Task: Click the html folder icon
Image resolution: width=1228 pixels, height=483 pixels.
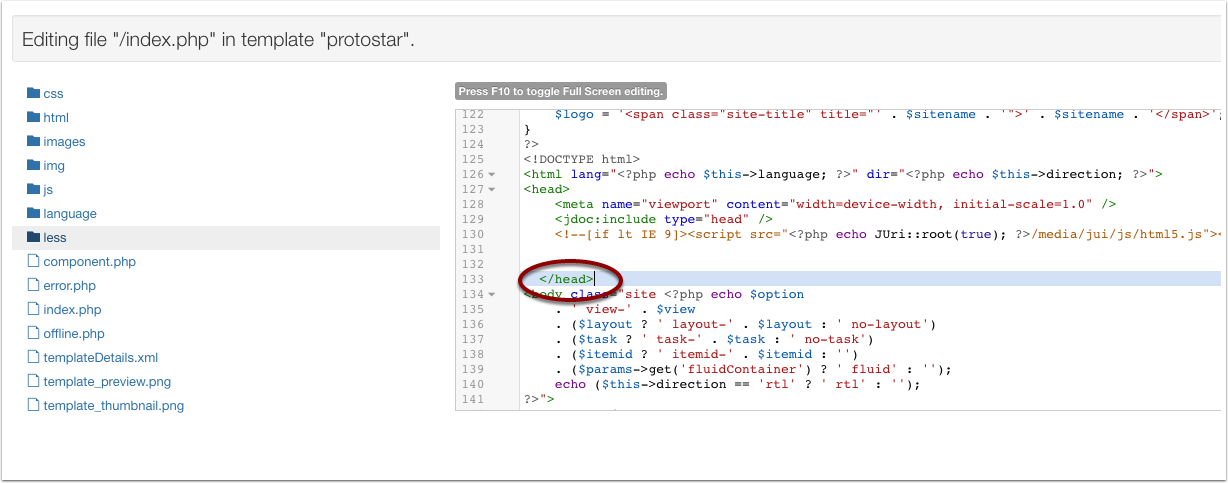Action: [33, 117]
